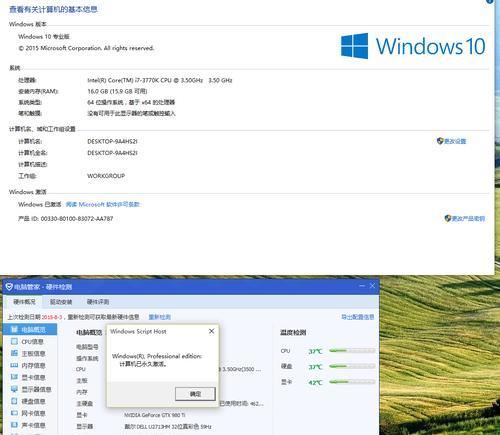The width and height of the screenshot is (500, 435).
Task: Open 硬盘信息 in the sidebar
Action: coord(28,401)
